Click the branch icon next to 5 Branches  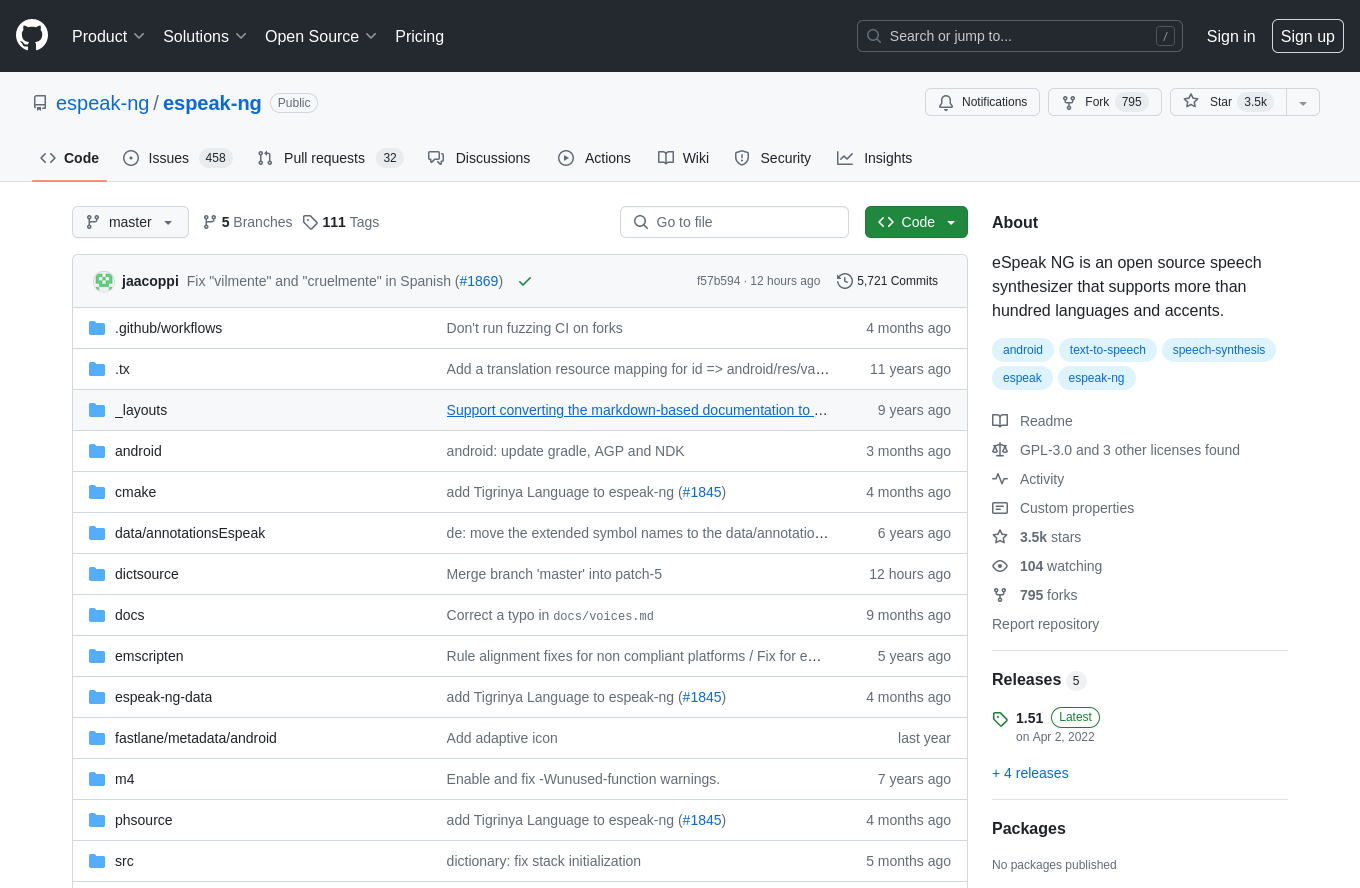(210, 222)
